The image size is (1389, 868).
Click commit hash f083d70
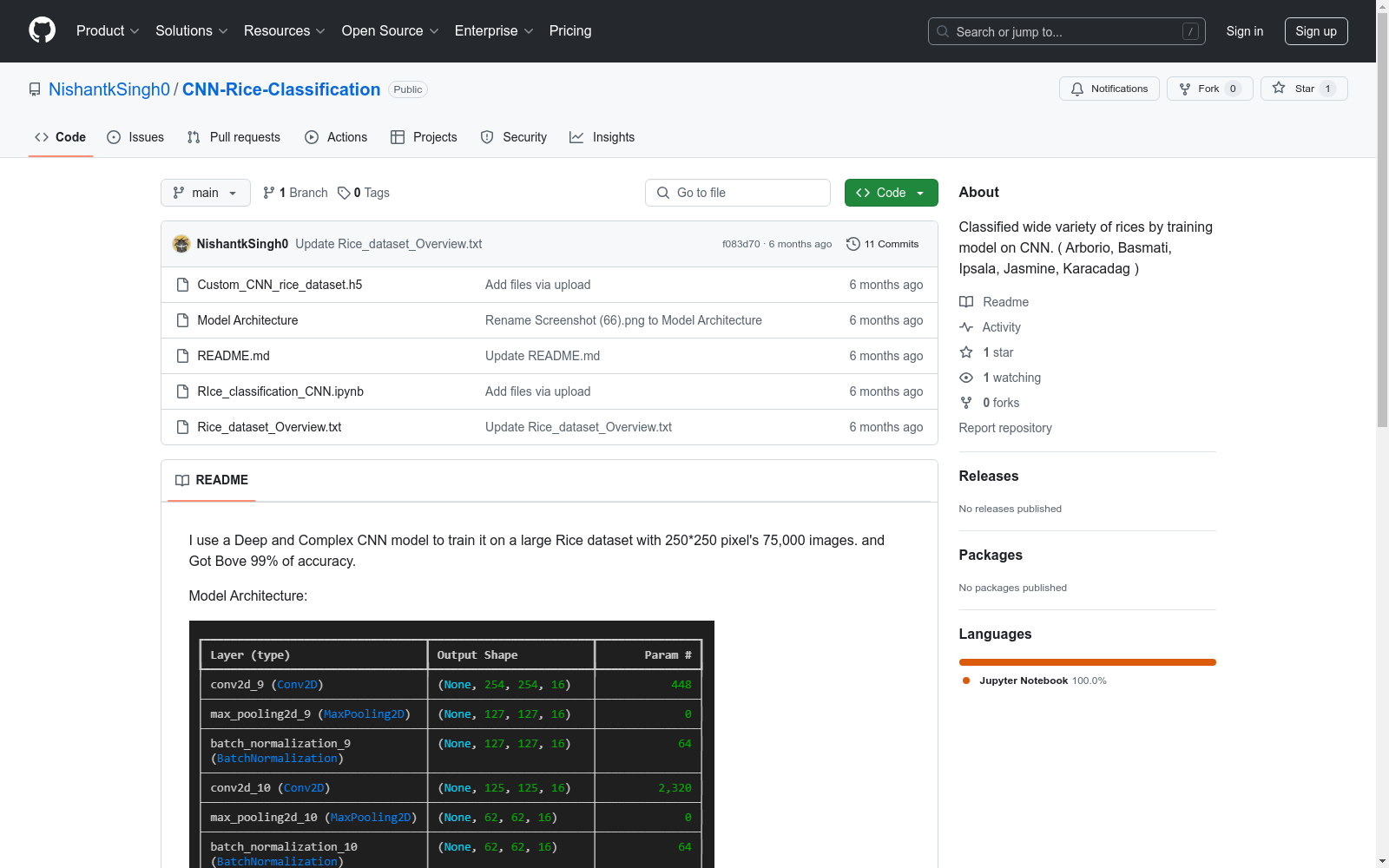[x=741, y=244]
